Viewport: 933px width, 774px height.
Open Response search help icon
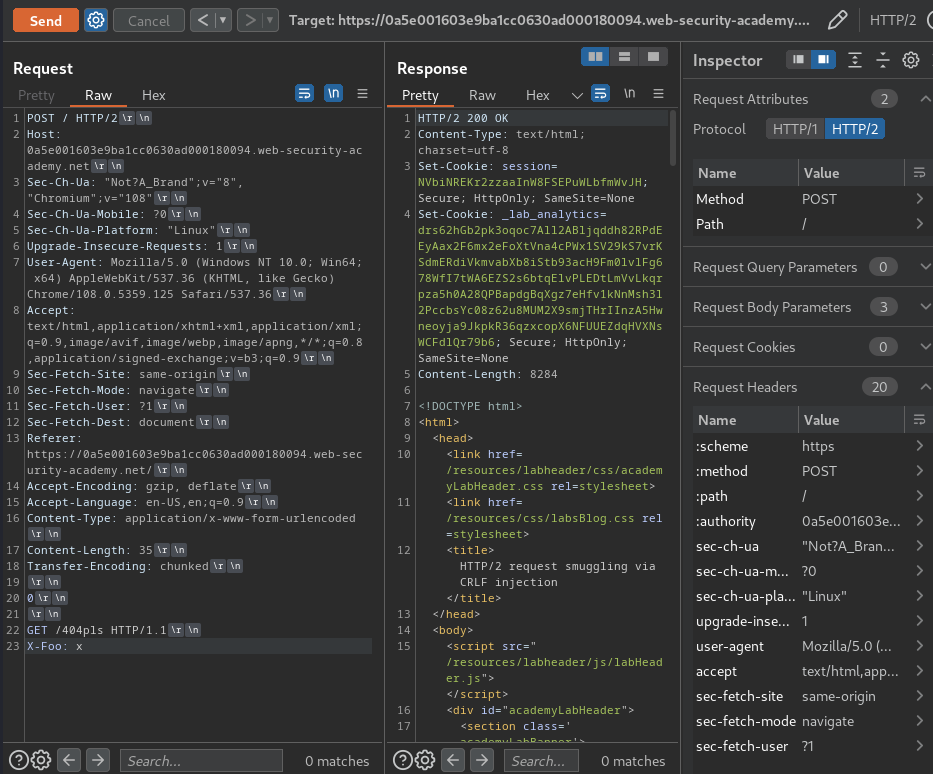pos(402,760)
